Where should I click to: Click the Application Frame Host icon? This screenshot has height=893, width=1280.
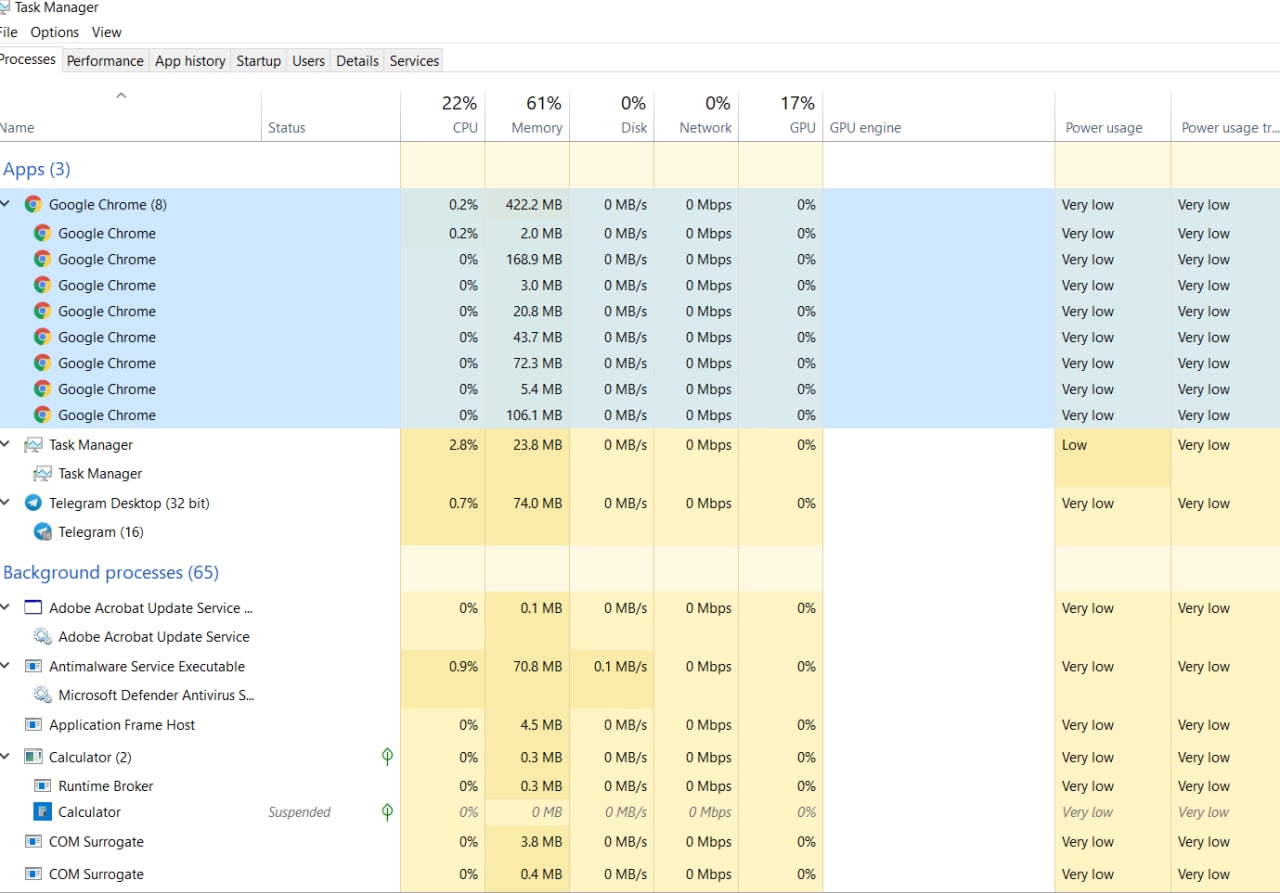[x=33, y=725]
